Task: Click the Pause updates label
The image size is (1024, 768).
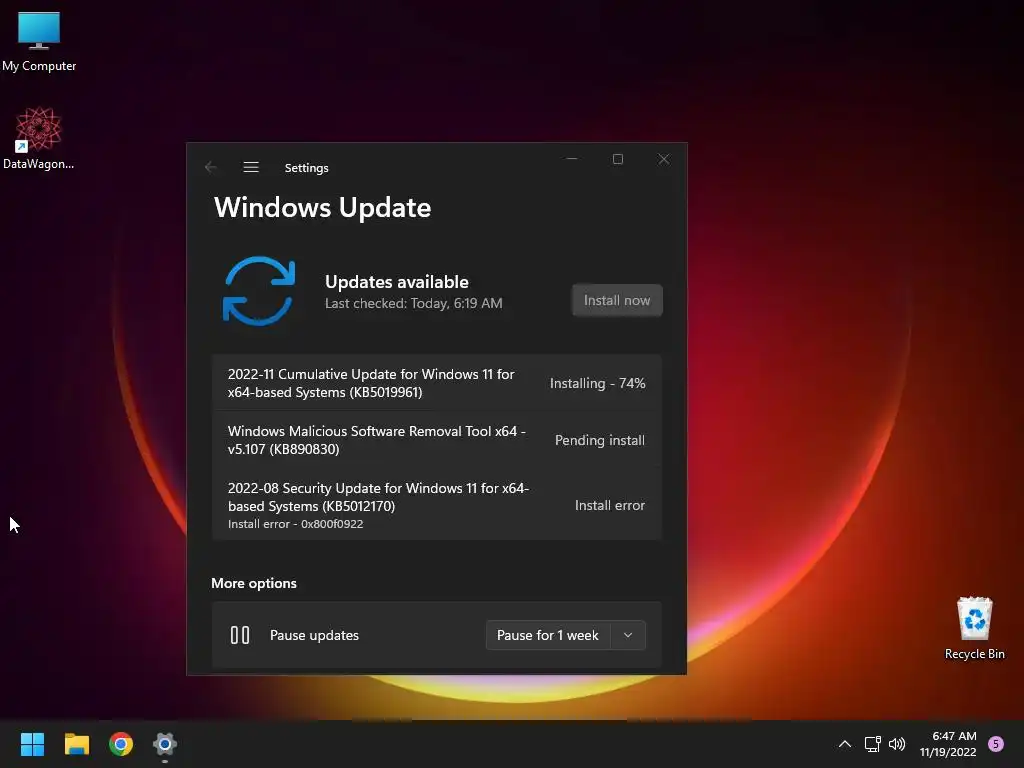Action: [x=314, y=635]
